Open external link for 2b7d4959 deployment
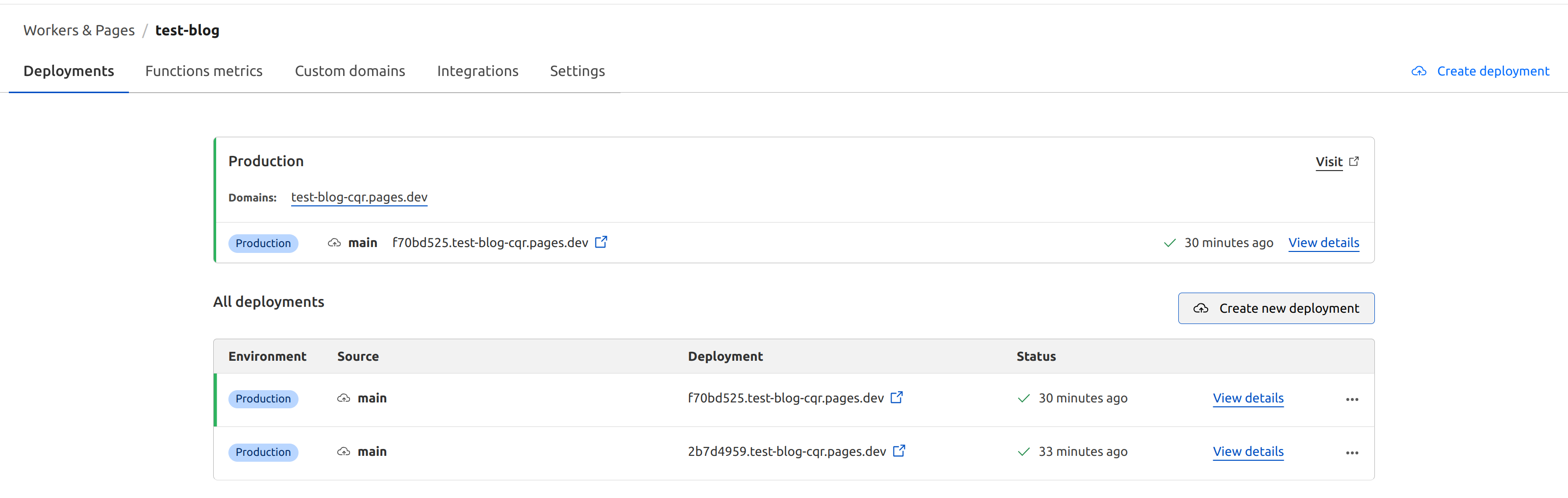The height and width of the screenshot is (498, 1568). pyautogui.click(x=899, y=451)
